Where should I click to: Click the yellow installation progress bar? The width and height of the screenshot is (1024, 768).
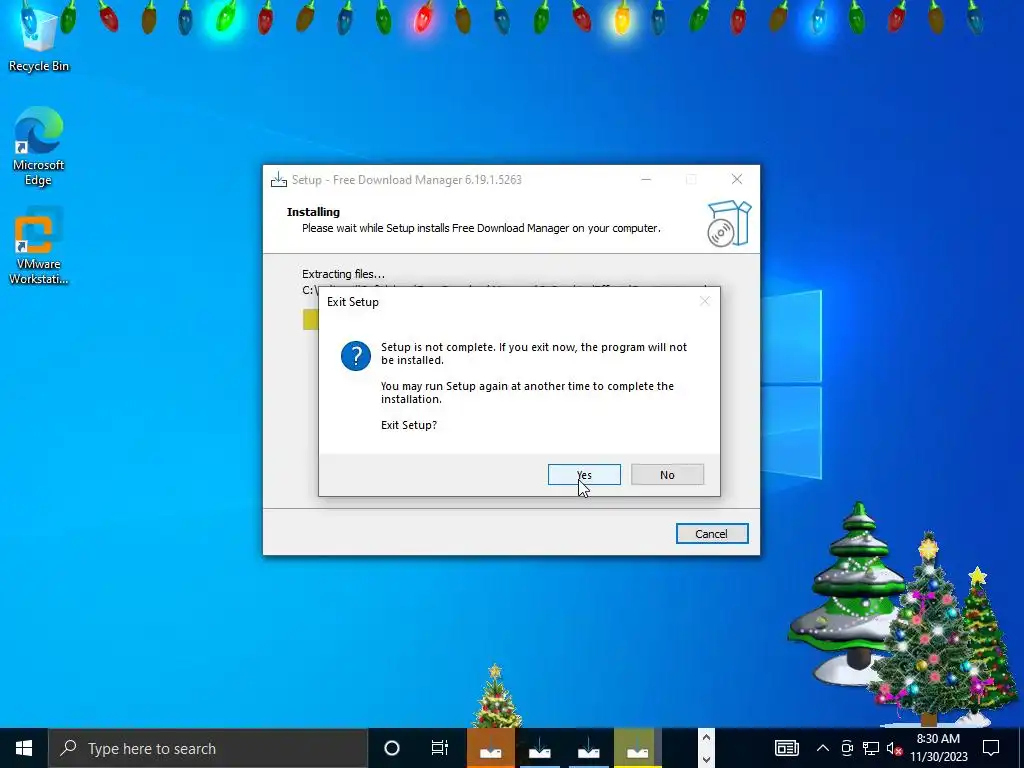311,319
